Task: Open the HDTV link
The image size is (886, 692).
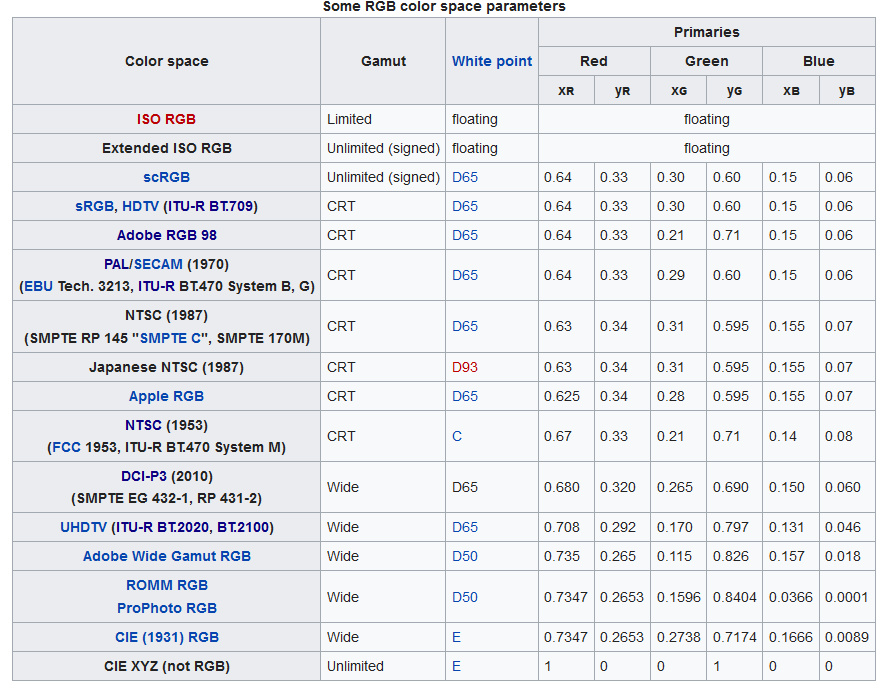Action: click(x=141, y=206)
